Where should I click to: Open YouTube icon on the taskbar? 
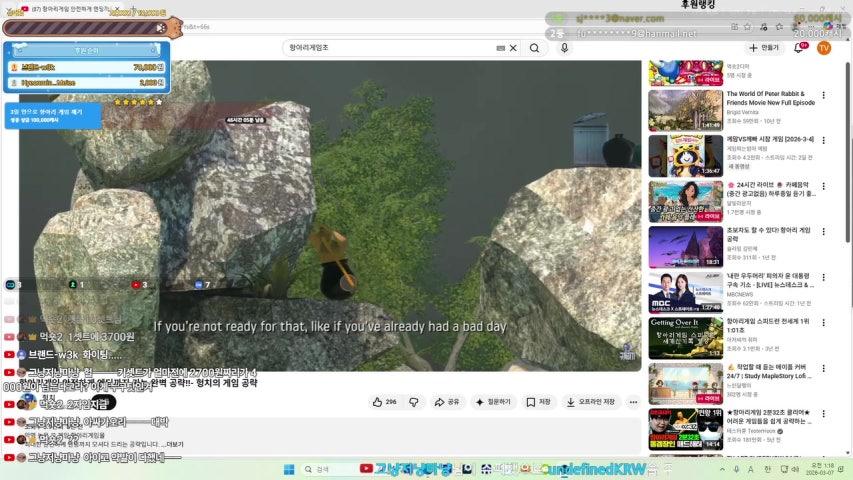pyautogui.click(x=366, y=469)
